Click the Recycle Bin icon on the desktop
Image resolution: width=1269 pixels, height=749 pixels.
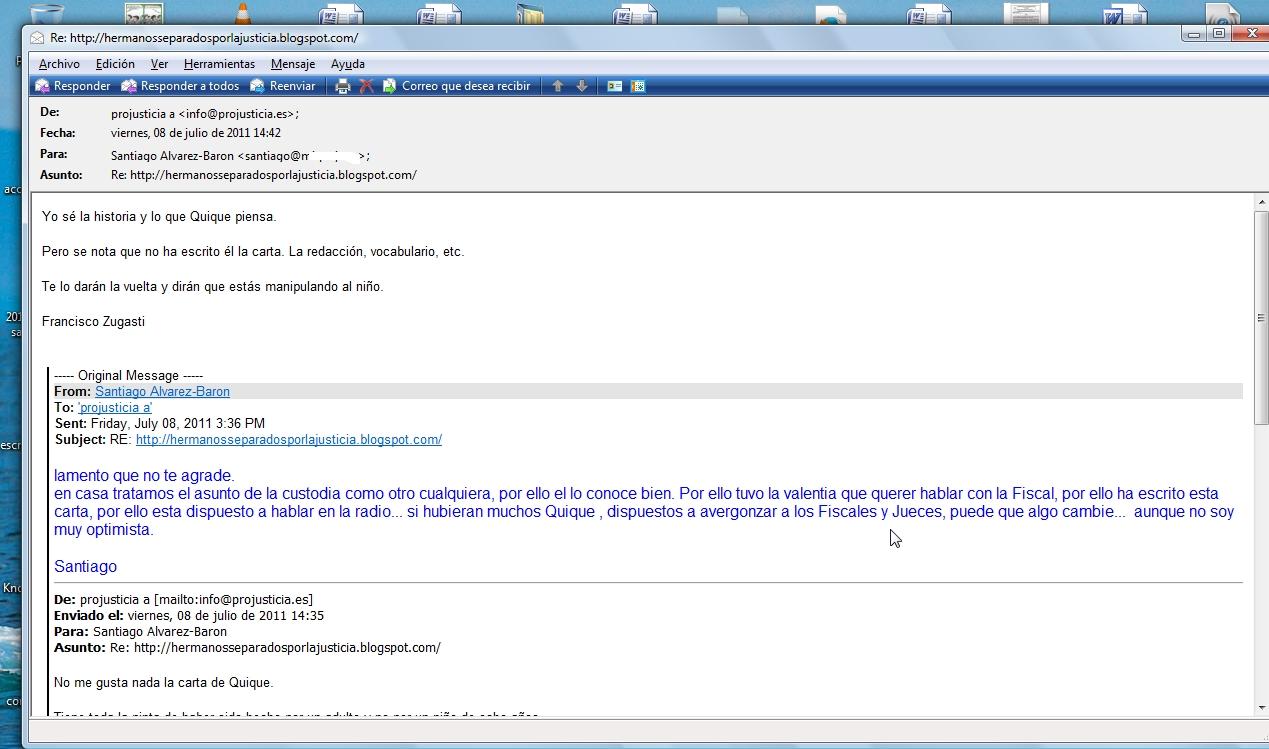pos(46,13)
